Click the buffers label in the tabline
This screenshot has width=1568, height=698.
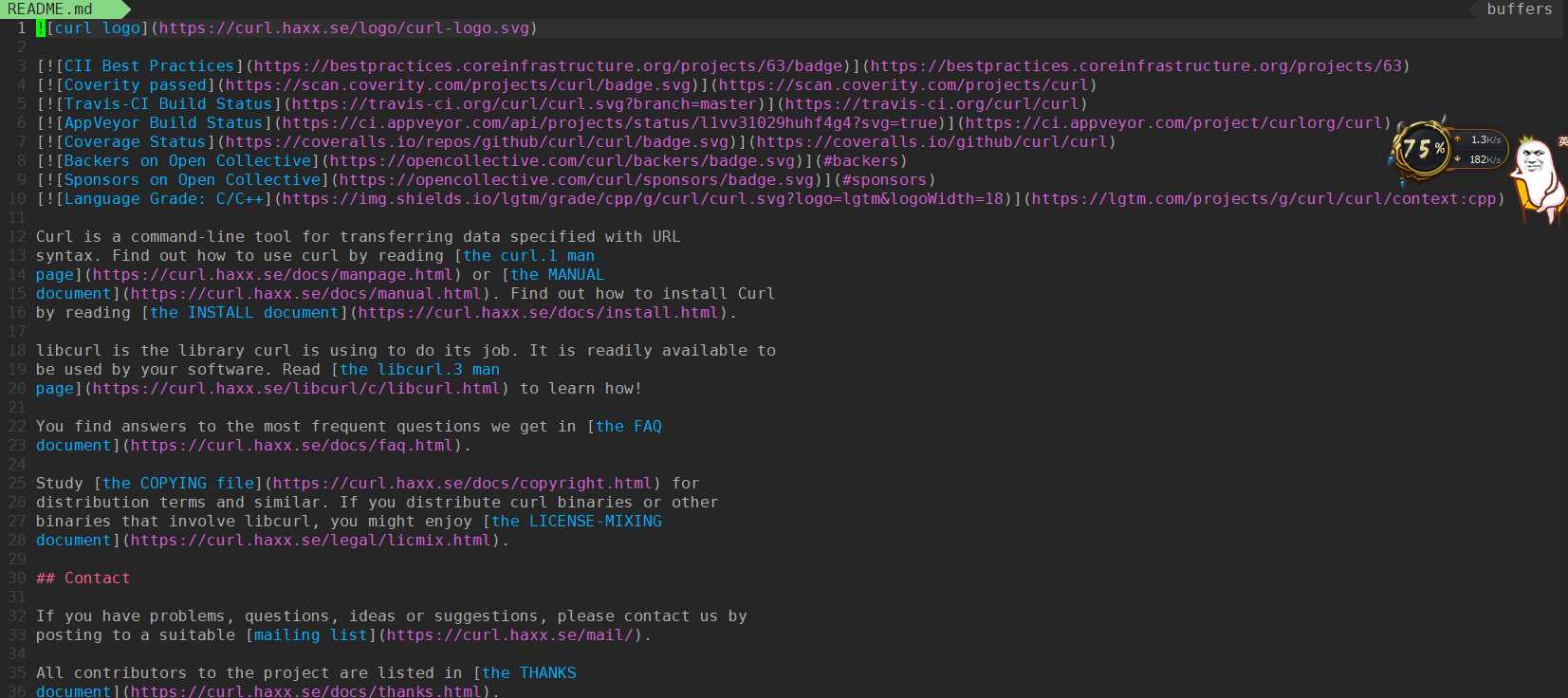pyautogui.click(x=1520, y=9)
